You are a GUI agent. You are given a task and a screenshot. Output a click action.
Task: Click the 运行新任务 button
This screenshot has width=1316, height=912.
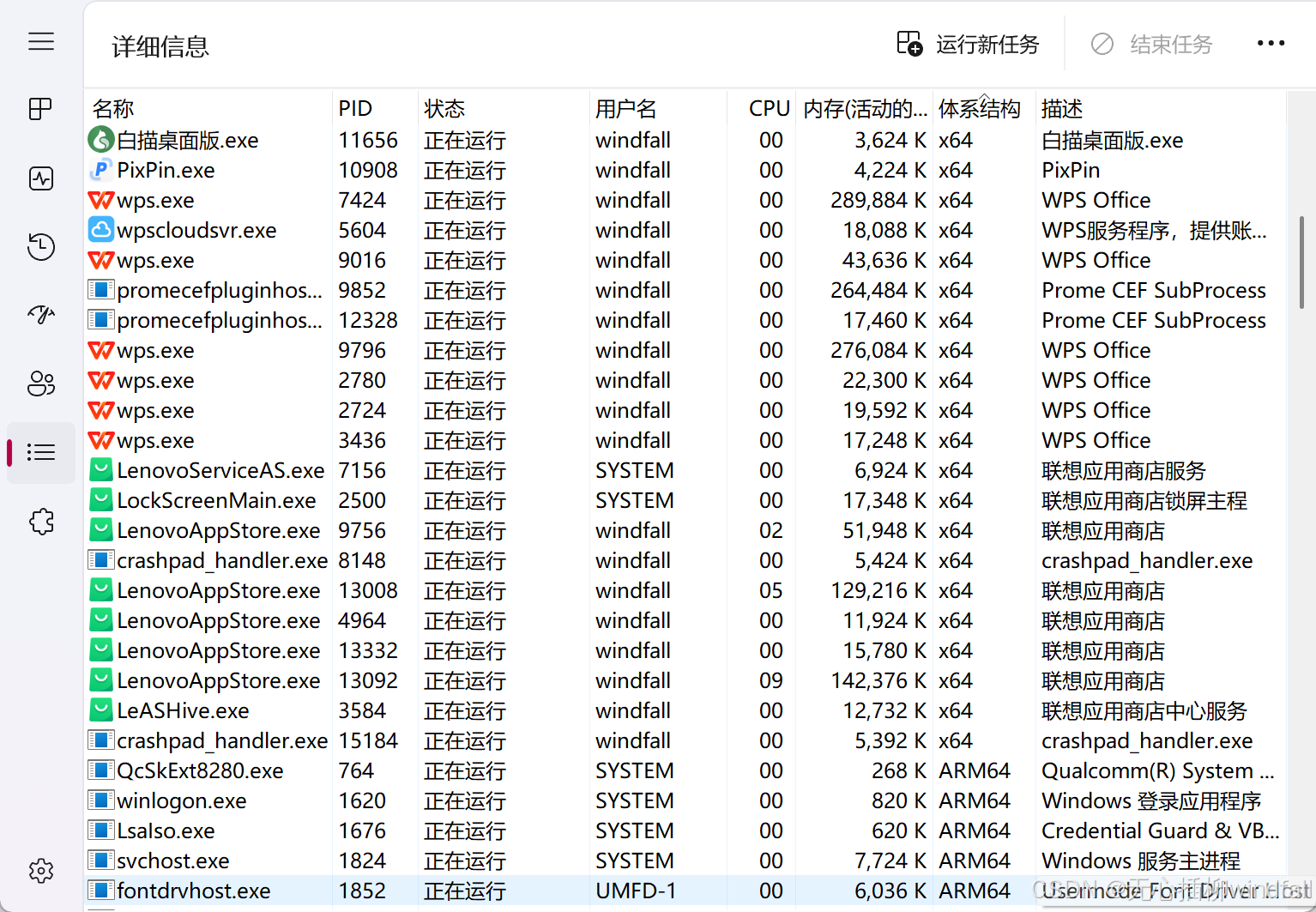pyautogui.click(x=968, y=44)
